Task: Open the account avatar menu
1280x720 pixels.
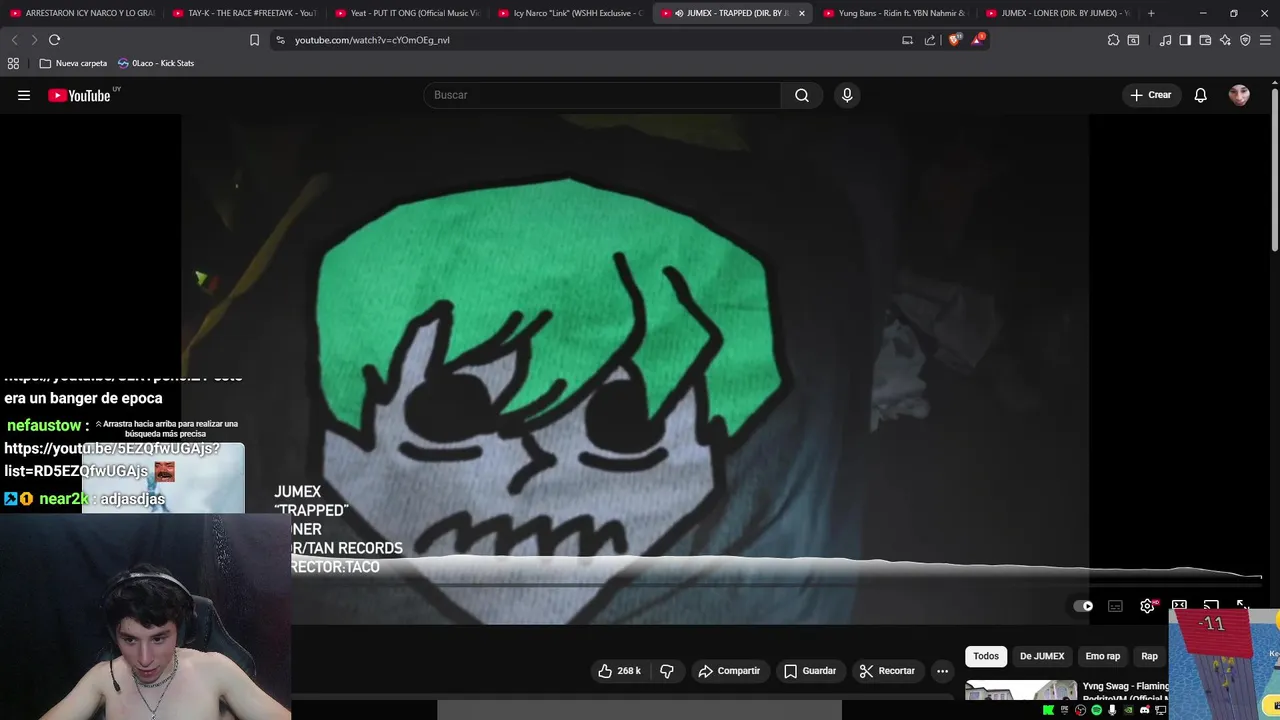Action: pos(1239,95)
